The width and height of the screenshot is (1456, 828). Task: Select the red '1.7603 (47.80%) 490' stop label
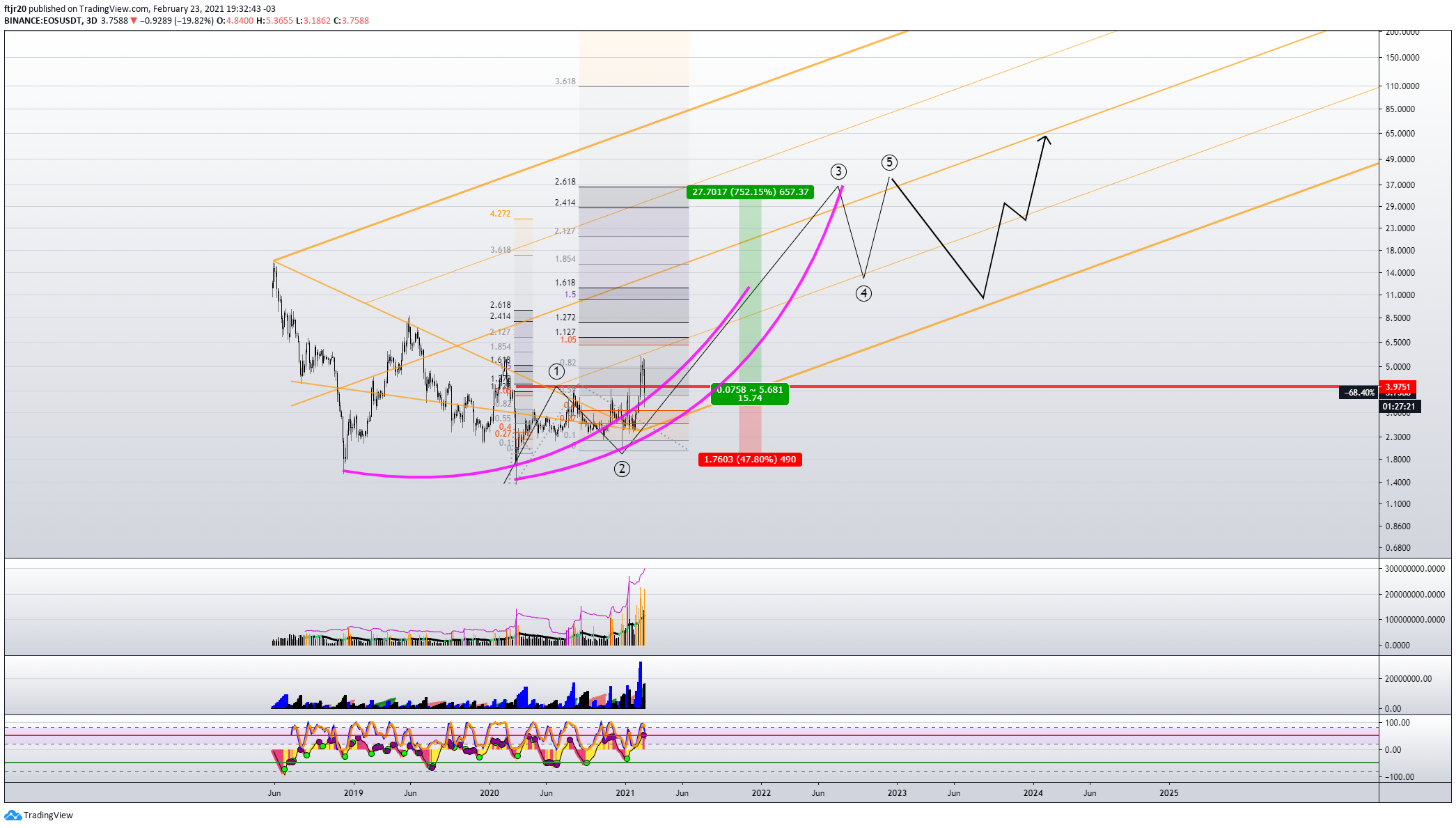coord(750,460)
